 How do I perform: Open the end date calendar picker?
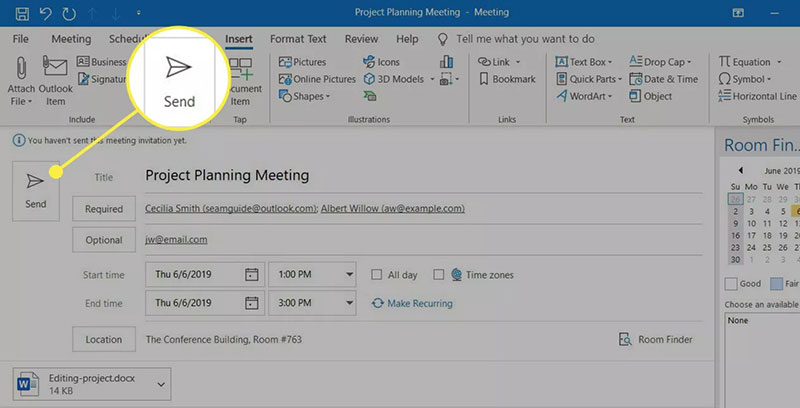[x=252, y=303]
